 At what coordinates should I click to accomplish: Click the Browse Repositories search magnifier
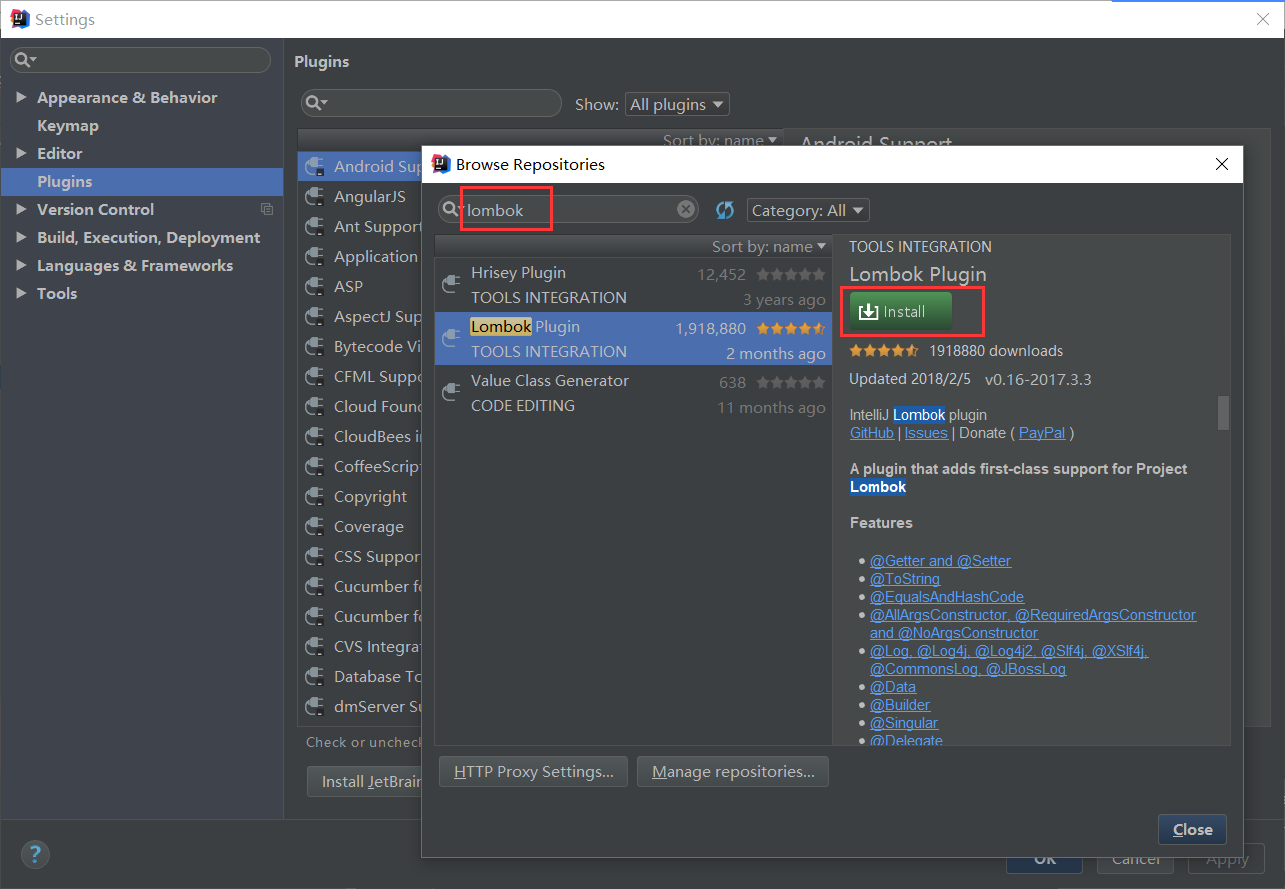pos(453,209)
